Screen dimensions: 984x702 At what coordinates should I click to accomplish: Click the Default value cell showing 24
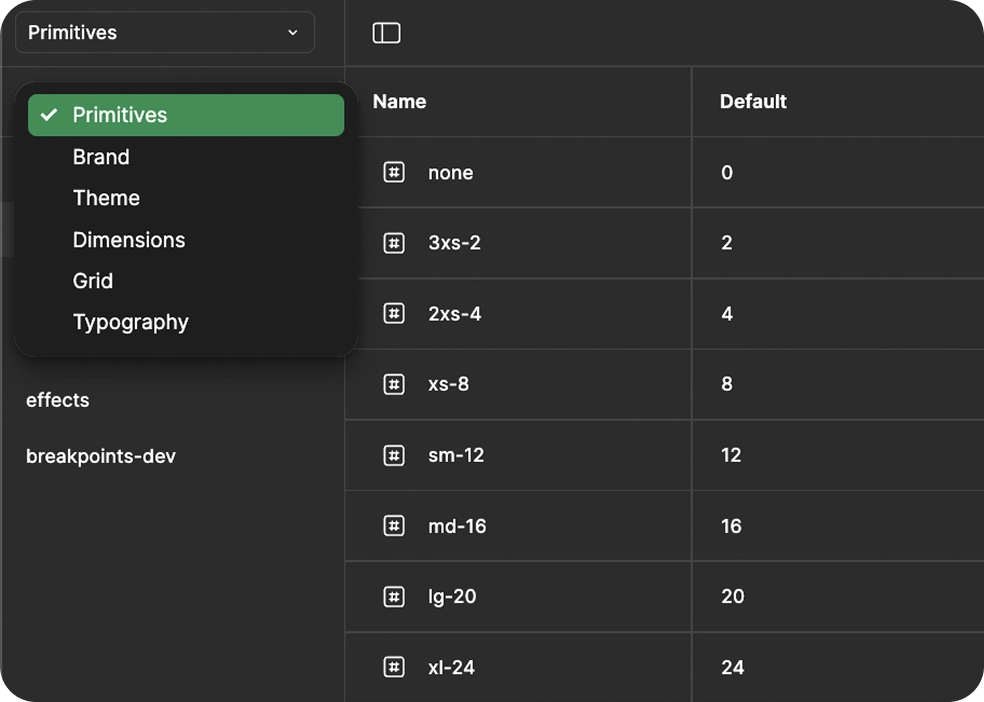(x=731, y=667)
